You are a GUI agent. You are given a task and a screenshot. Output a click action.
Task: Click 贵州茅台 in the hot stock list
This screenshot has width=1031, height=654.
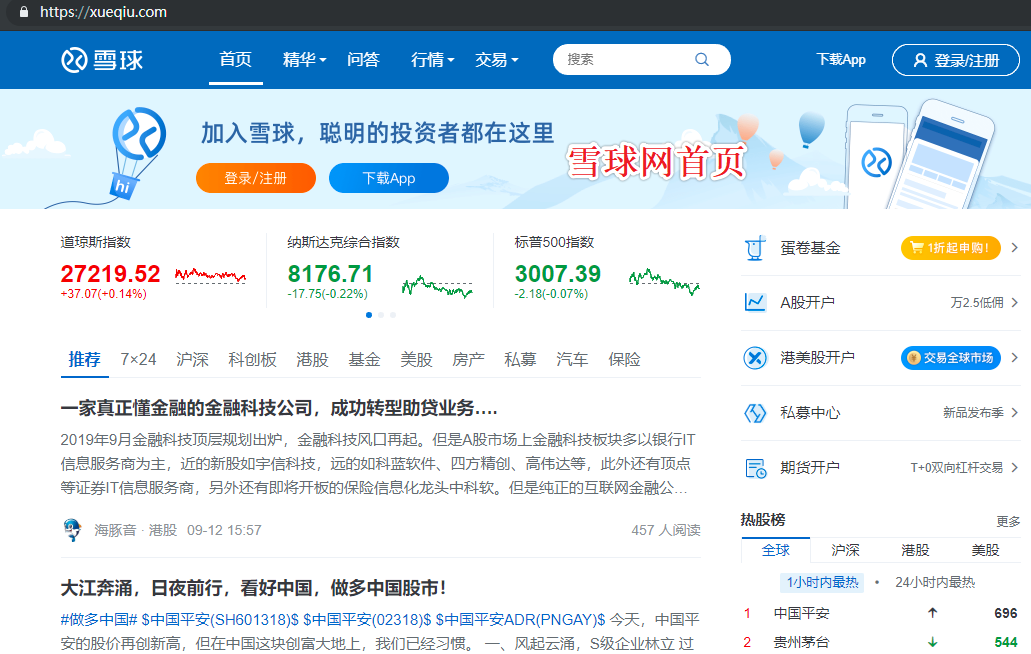click(802, 642)
